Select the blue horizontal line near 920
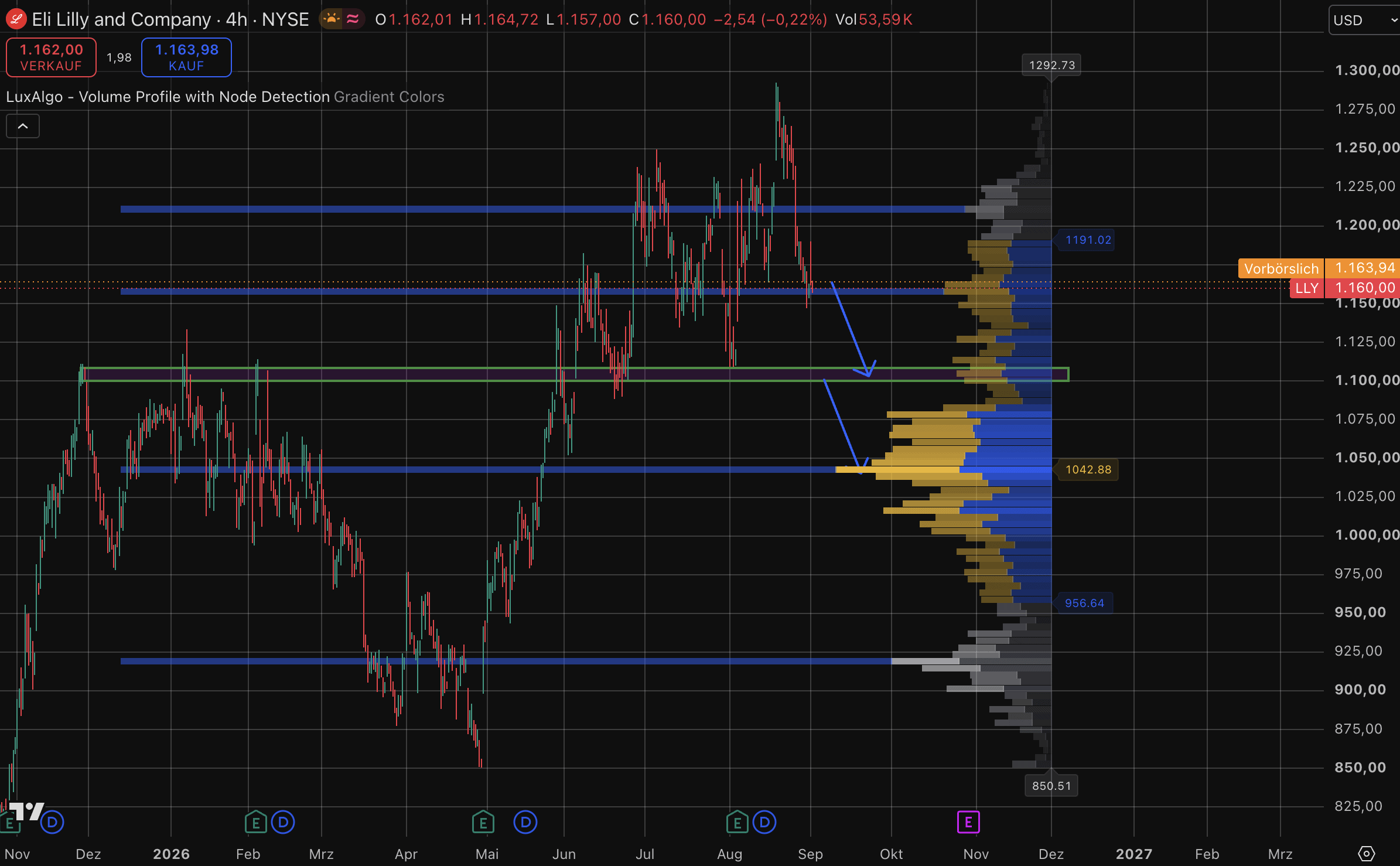The image size is (1400, 866). point(506,661)
